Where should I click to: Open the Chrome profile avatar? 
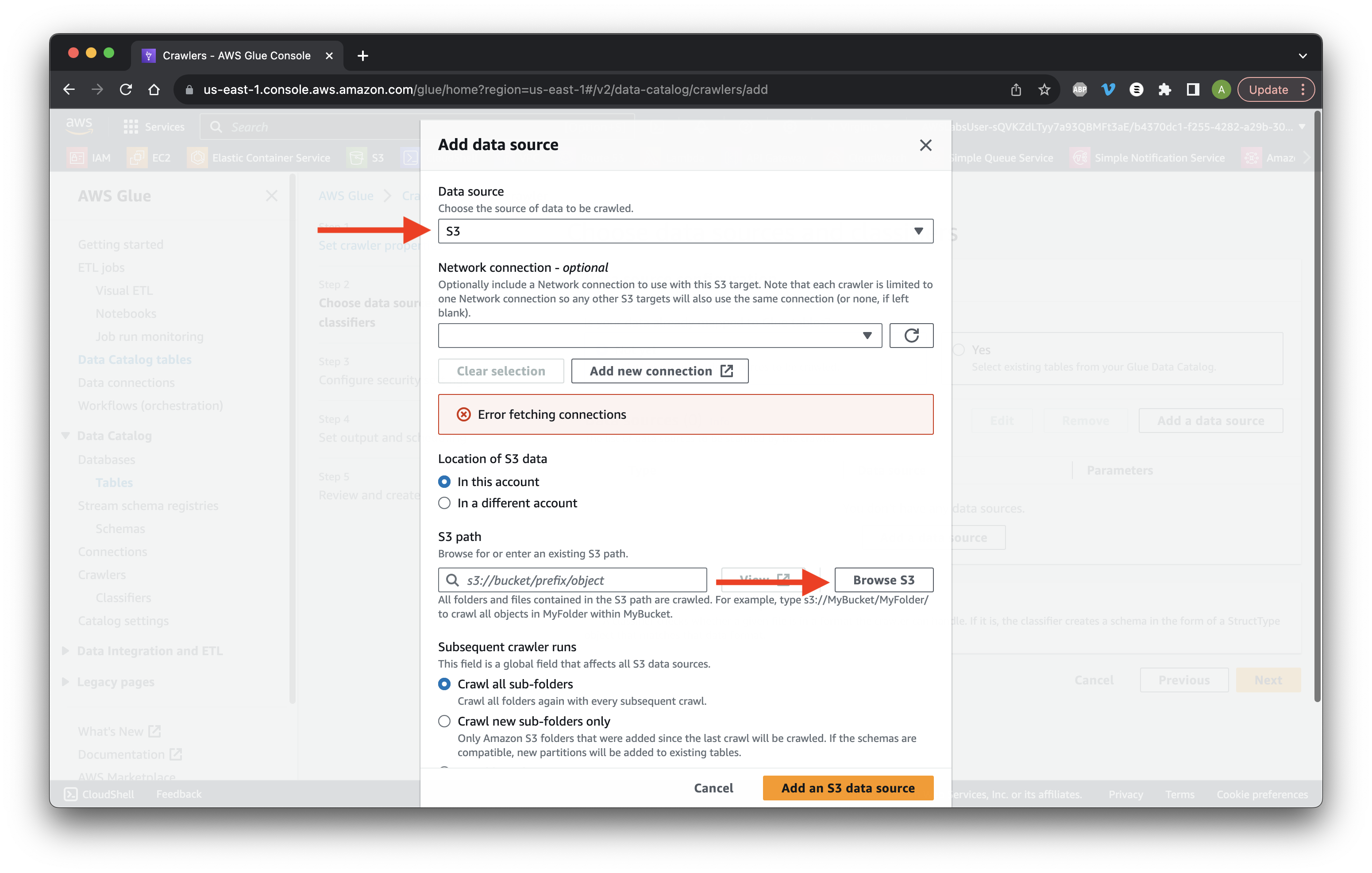coord(1221,89)
